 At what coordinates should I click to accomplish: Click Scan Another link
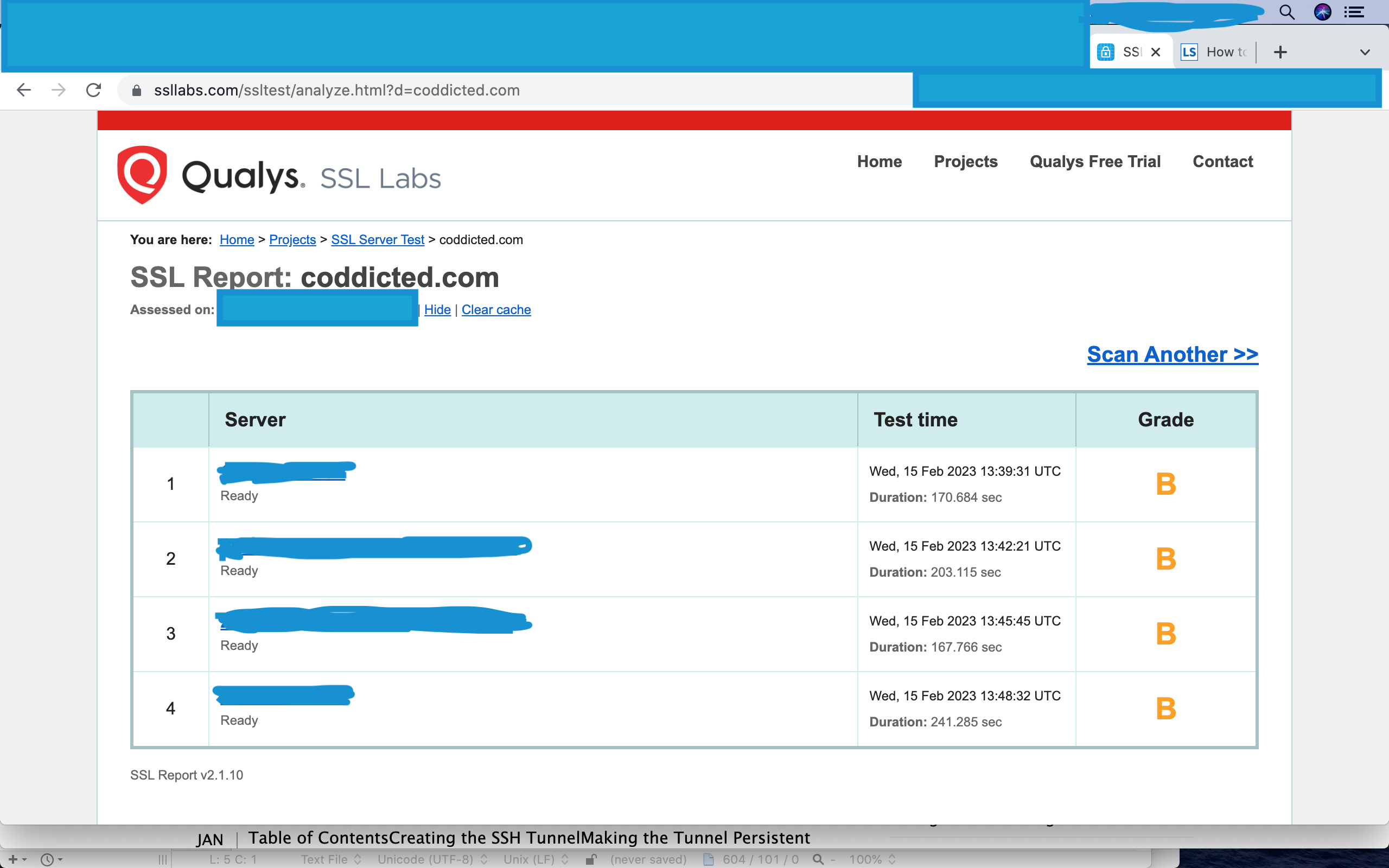[1172, 354]
